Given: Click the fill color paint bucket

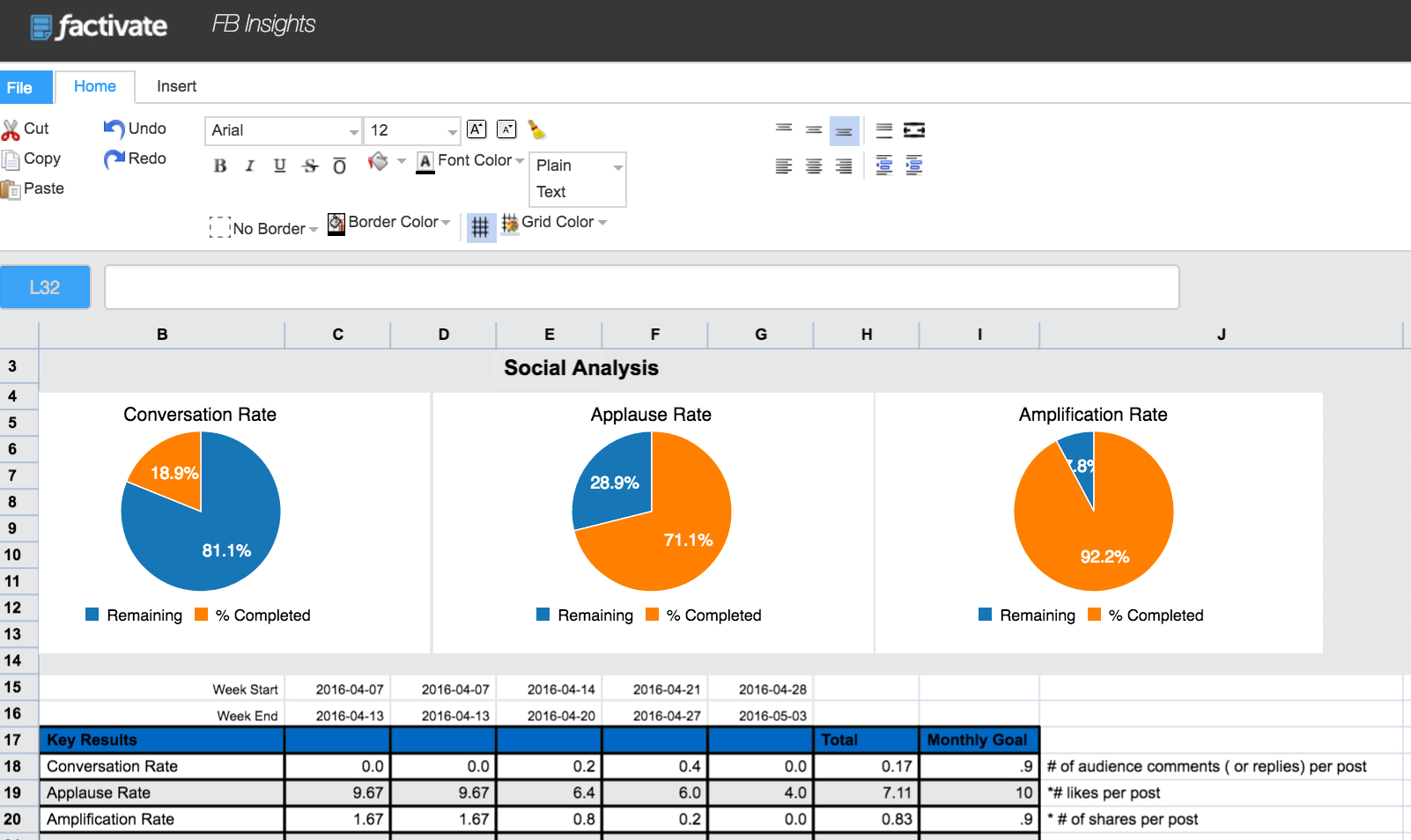Looking at the screenshot, I should [x=379, y=162].
